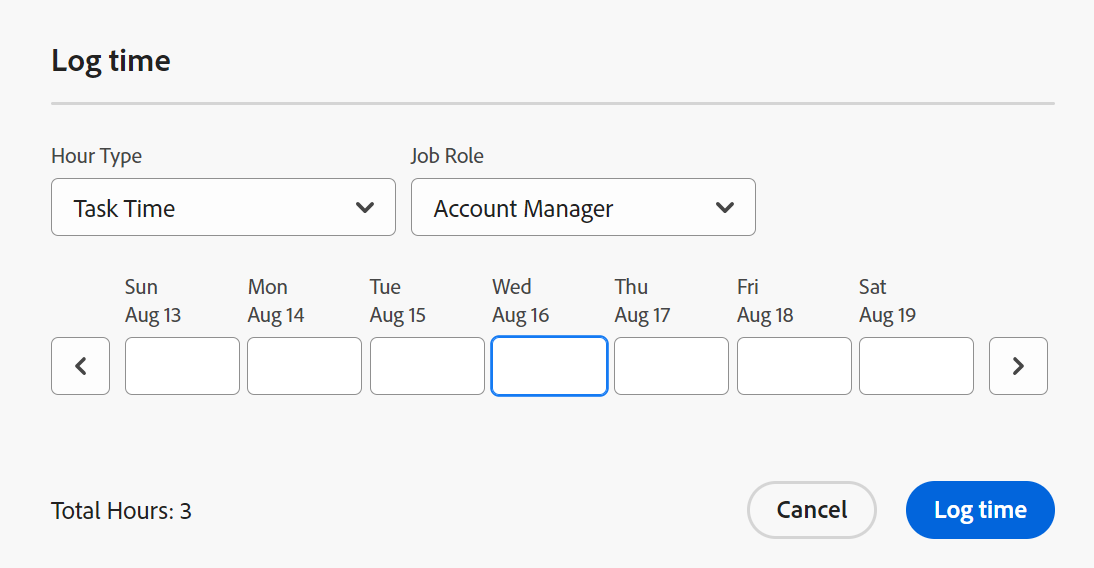Click into the Tue Aug 15 hours box
Image resolution: width=1094 pixels, height=568 pixels.
tap(427, 366)
